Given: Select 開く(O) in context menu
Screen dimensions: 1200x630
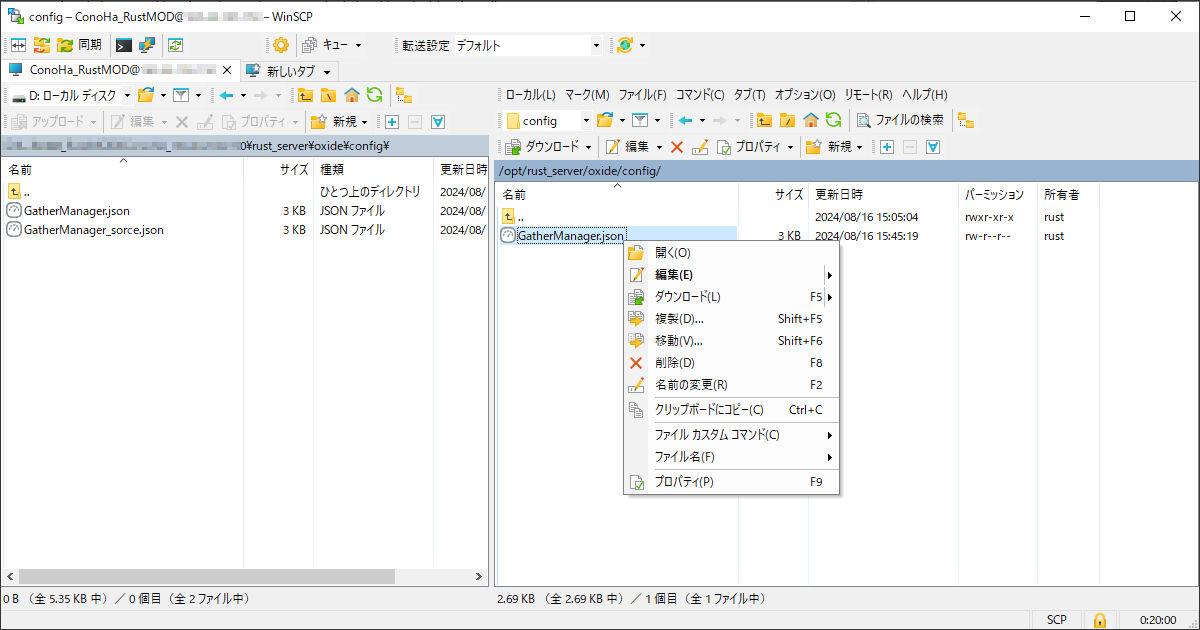Looking at the screenshot, I should (731, 253).
